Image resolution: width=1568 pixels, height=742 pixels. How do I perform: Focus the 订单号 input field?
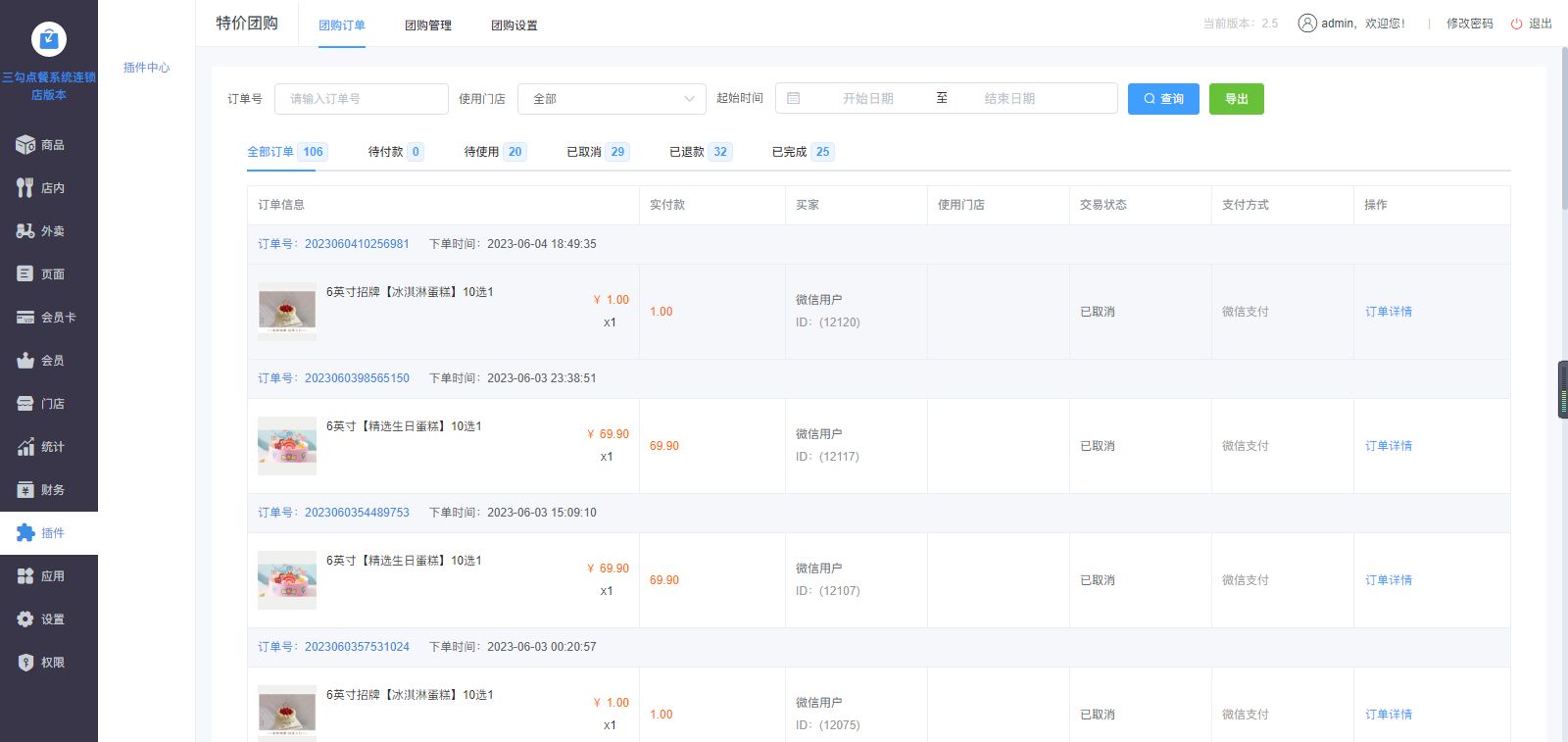pos(362,99)
